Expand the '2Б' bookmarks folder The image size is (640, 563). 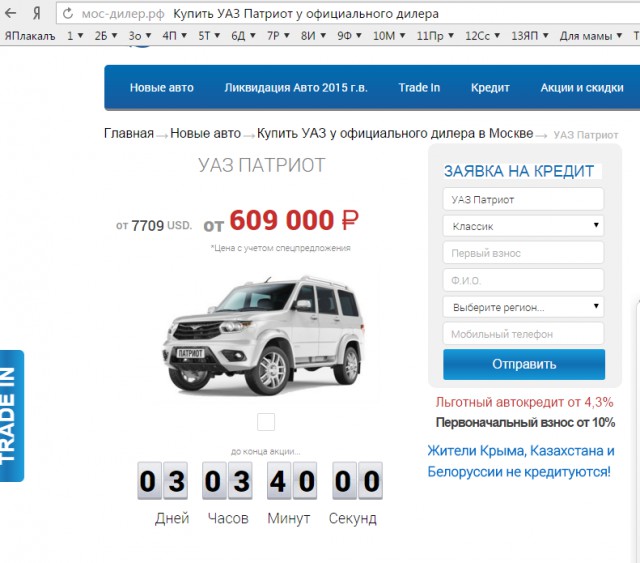tap(106, 36)
